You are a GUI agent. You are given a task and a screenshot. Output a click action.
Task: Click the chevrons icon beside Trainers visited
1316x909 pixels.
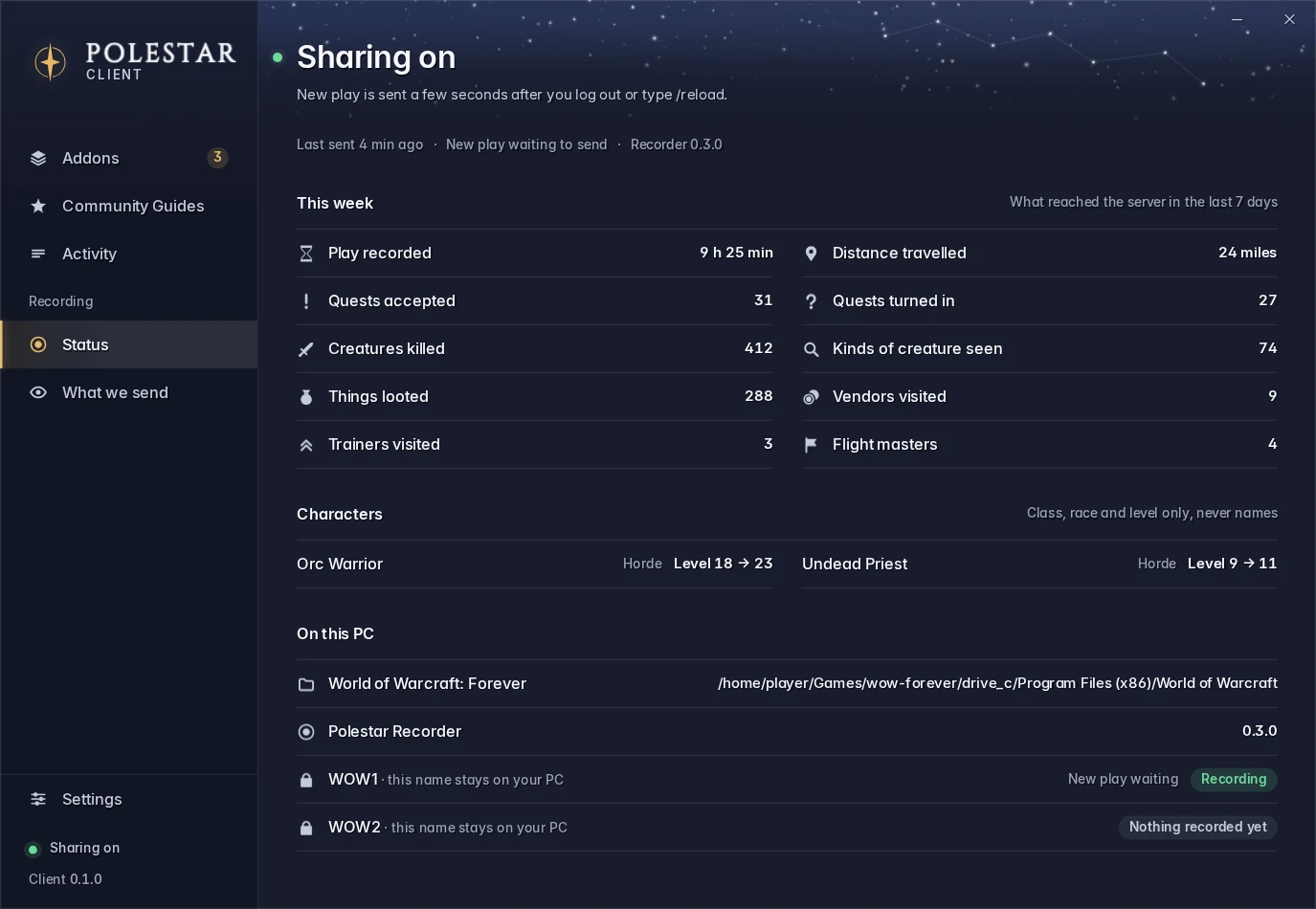[x=306, y=445]
